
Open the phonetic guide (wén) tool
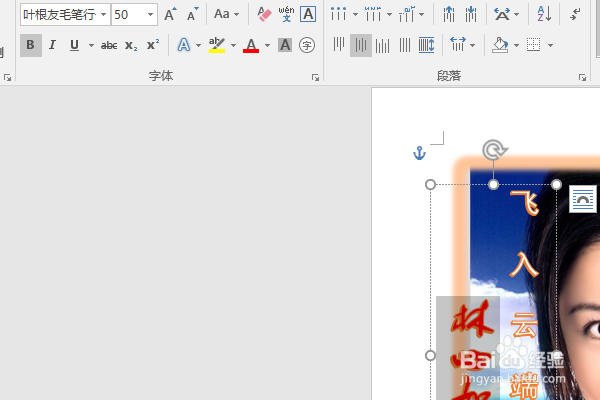pos(286,14)
